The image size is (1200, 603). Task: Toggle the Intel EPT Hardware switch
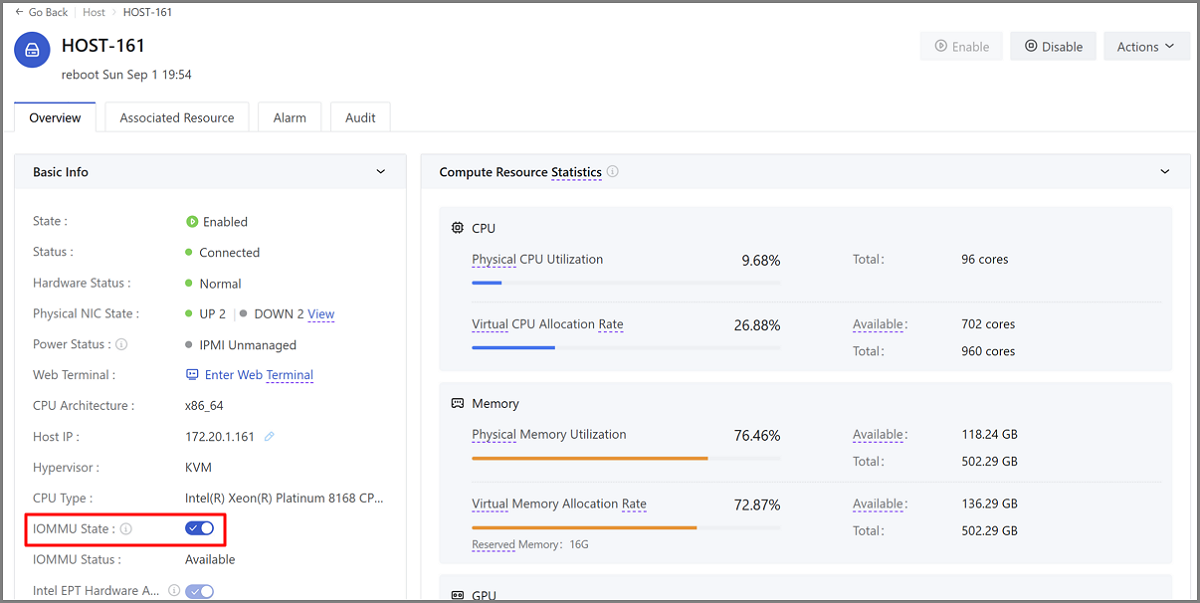(x=200, y=591)
